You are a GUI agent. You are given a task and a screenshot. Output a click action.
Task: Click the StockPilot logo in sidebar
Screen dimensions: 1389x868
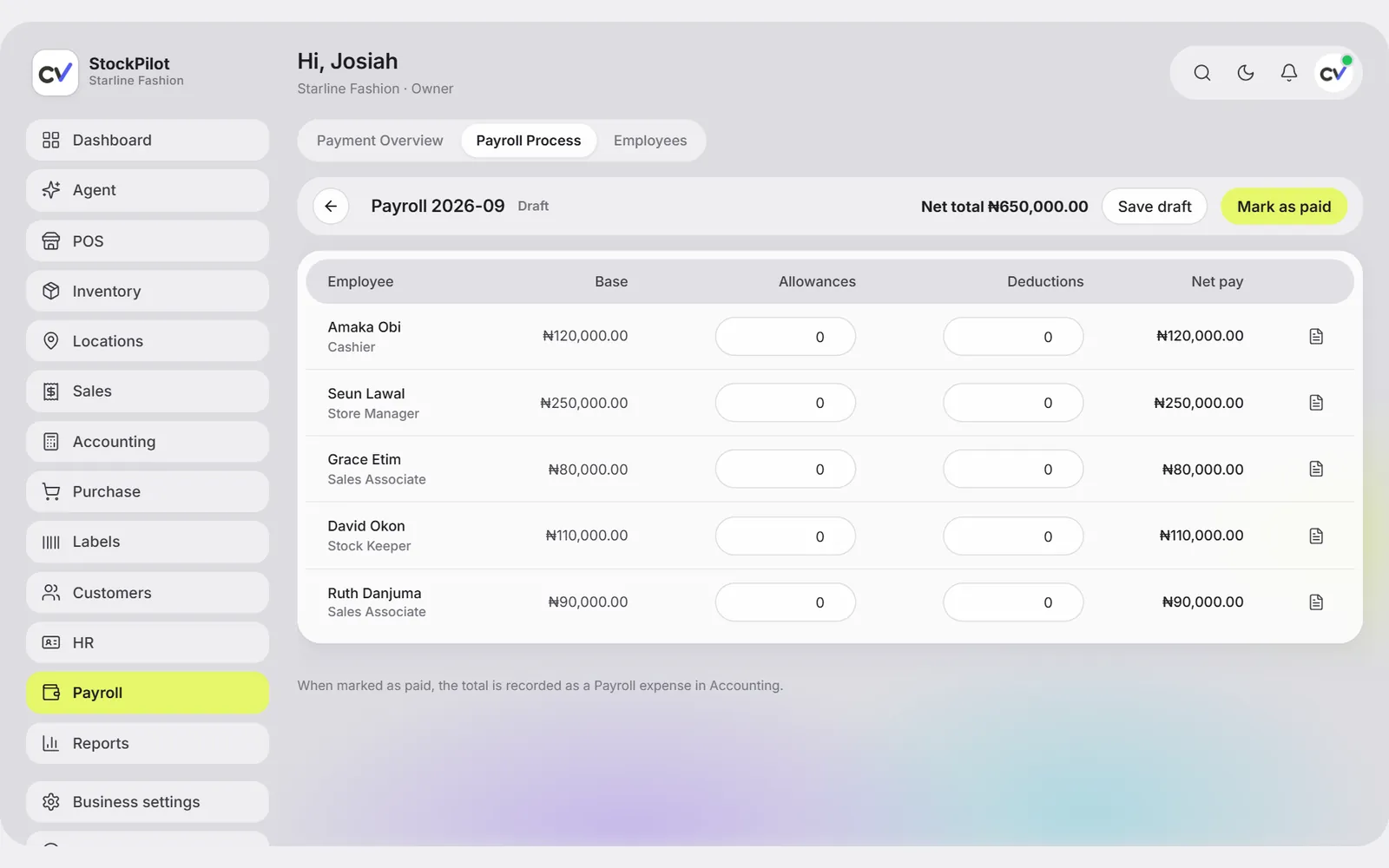click(56, 72)
